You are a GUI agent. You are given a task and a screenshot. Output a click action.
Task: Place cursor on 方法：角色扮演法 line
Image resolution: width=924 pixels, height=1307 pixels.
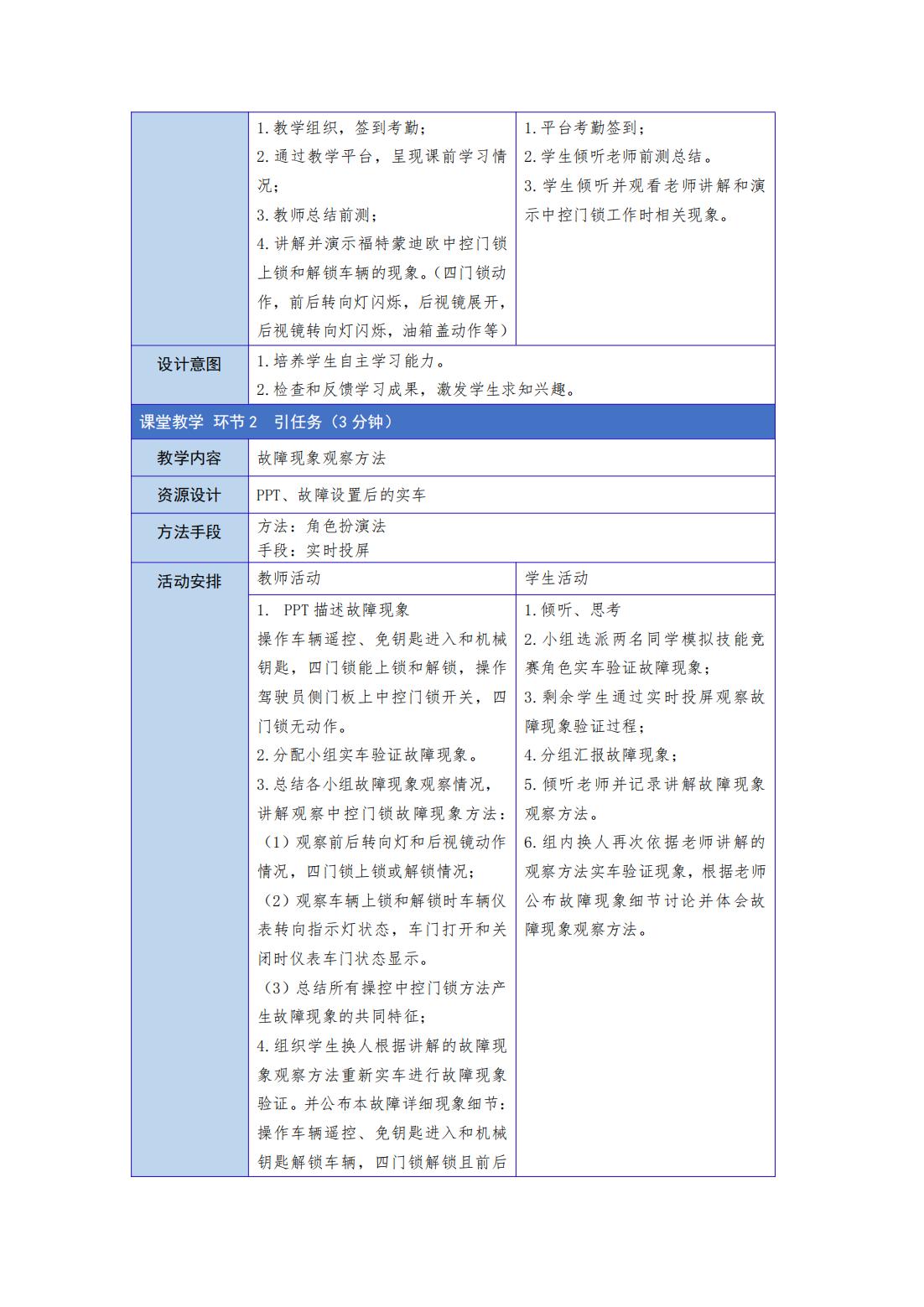point(321,526)
